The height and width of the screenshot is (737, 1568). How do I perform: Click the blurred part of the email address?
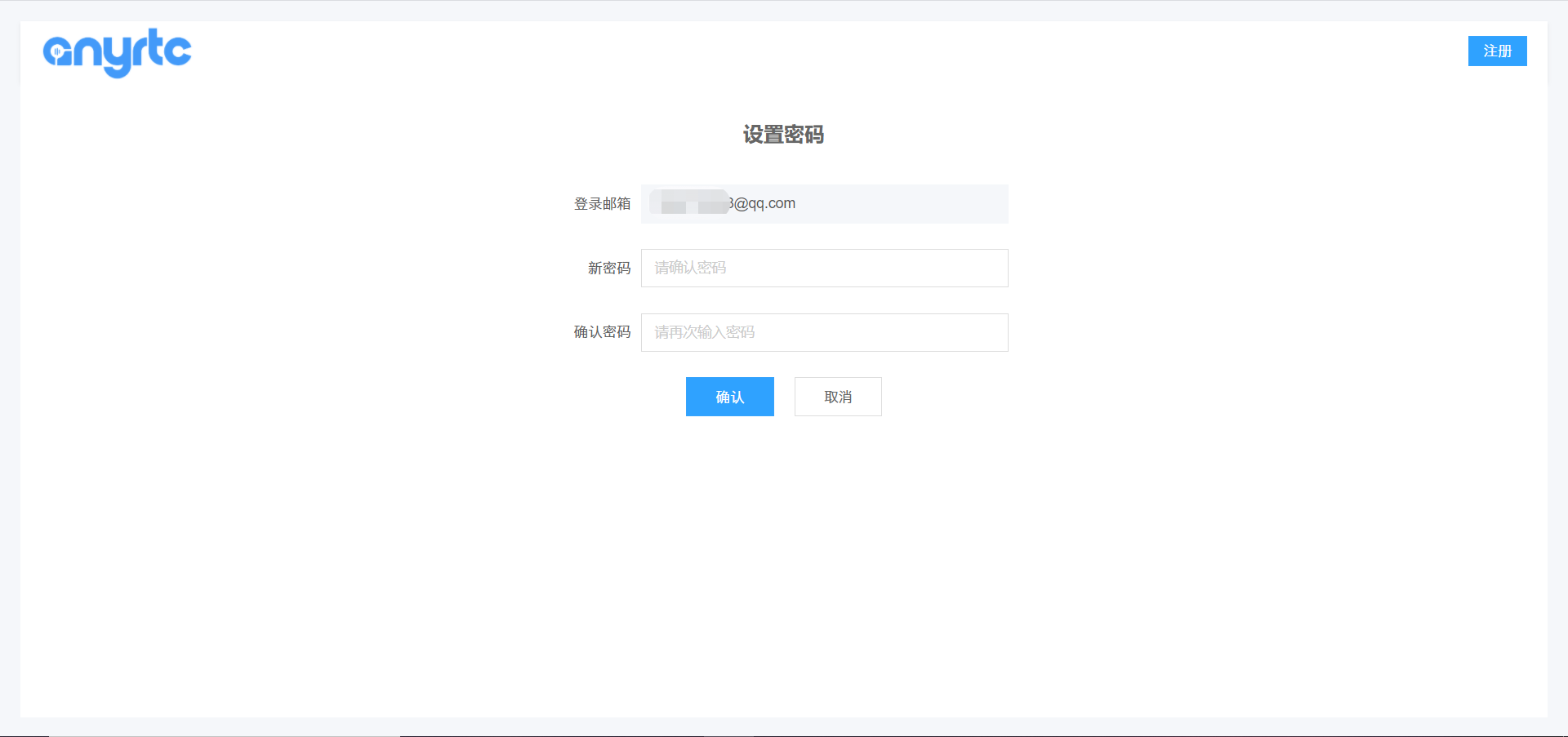[x=690, y=202]
